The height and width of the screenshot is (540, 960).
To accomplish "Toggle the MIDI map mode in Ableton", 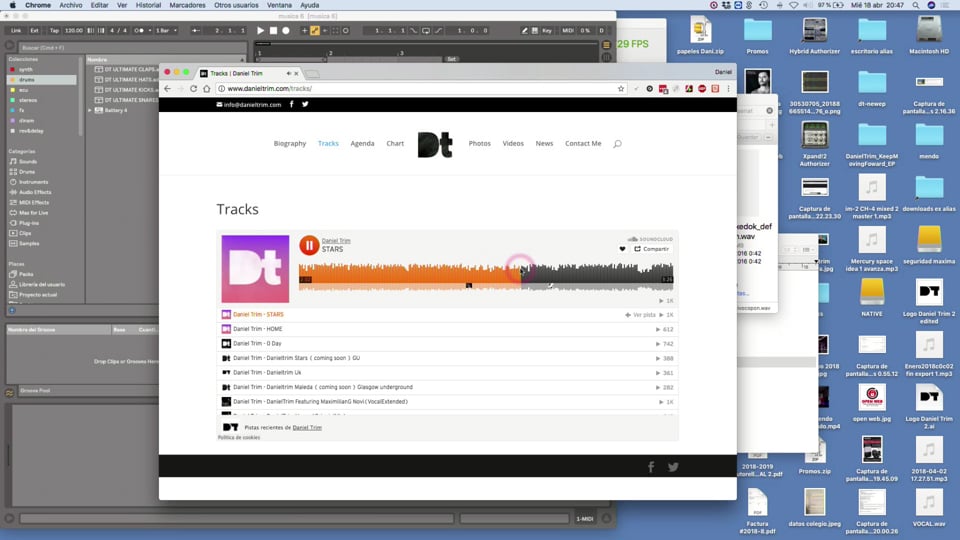I will pos(568,30).
